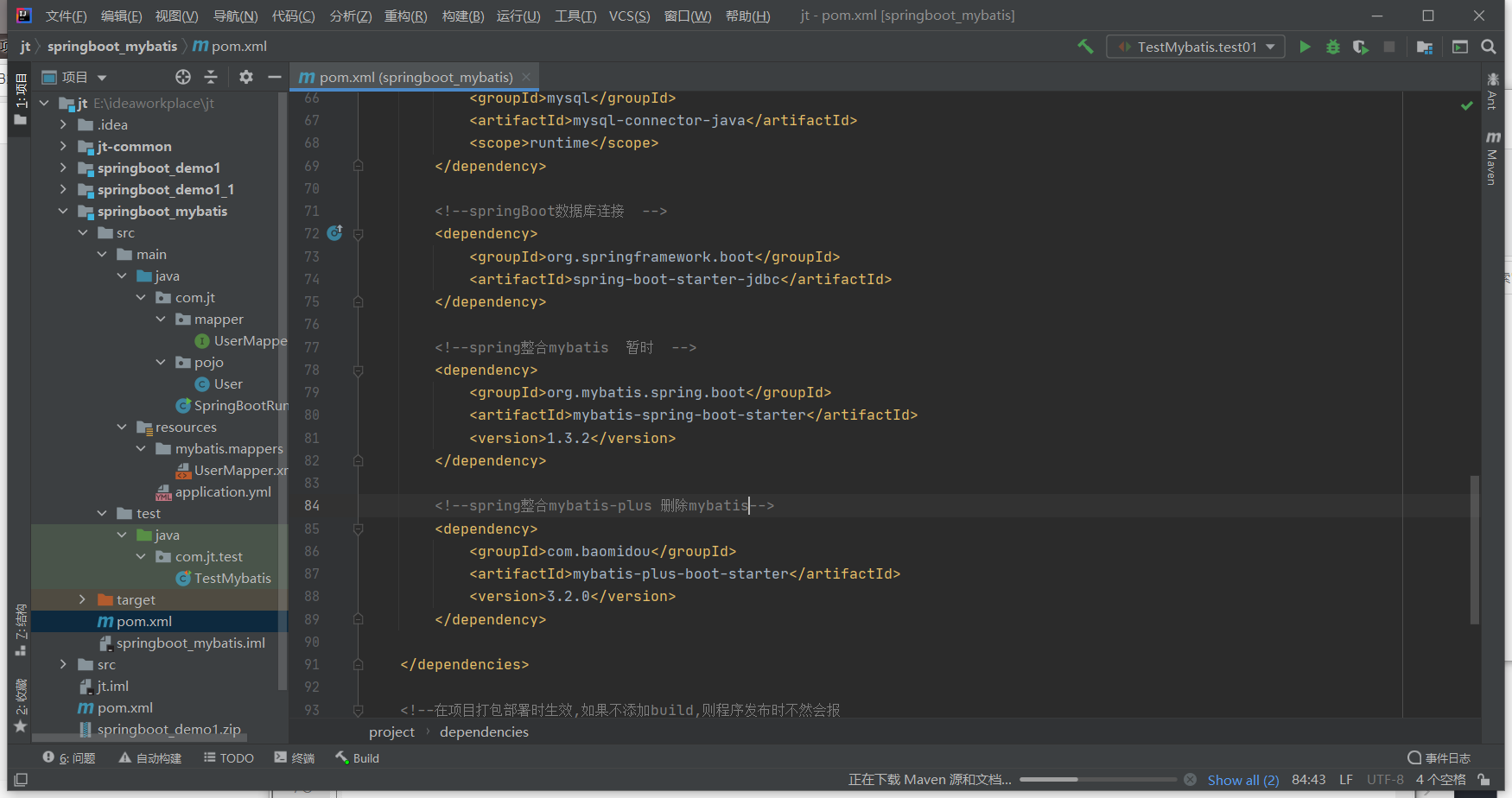Click the locate-in-project-tree target icon
Viewport: 1512px width, 798px height.
coord(183,77)
